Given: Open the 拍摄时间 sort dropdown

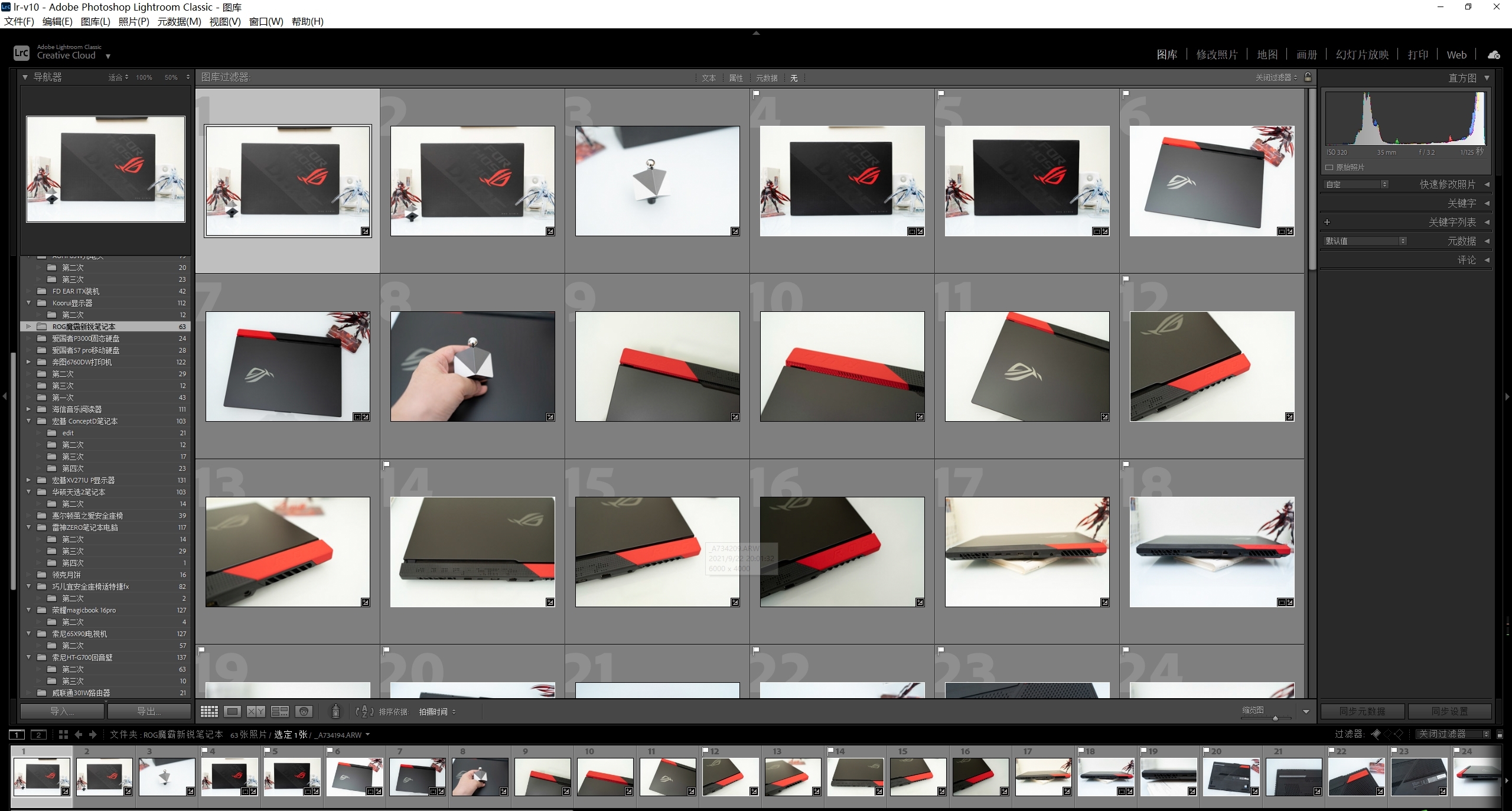Looking at the screenshot, I should tap(437, 712).
